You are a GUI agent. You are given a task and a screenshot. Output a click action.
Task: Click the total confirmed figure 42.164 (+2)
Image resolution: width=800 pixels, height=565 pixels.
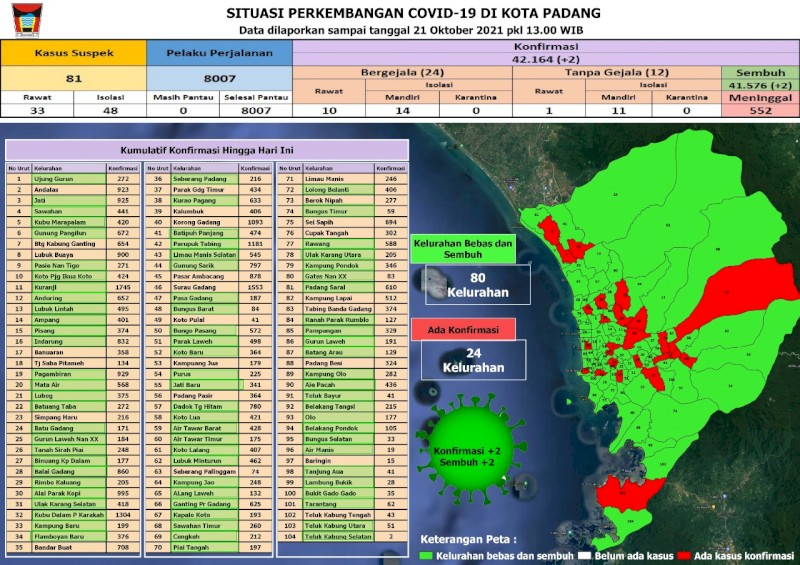tap(545, 59)
